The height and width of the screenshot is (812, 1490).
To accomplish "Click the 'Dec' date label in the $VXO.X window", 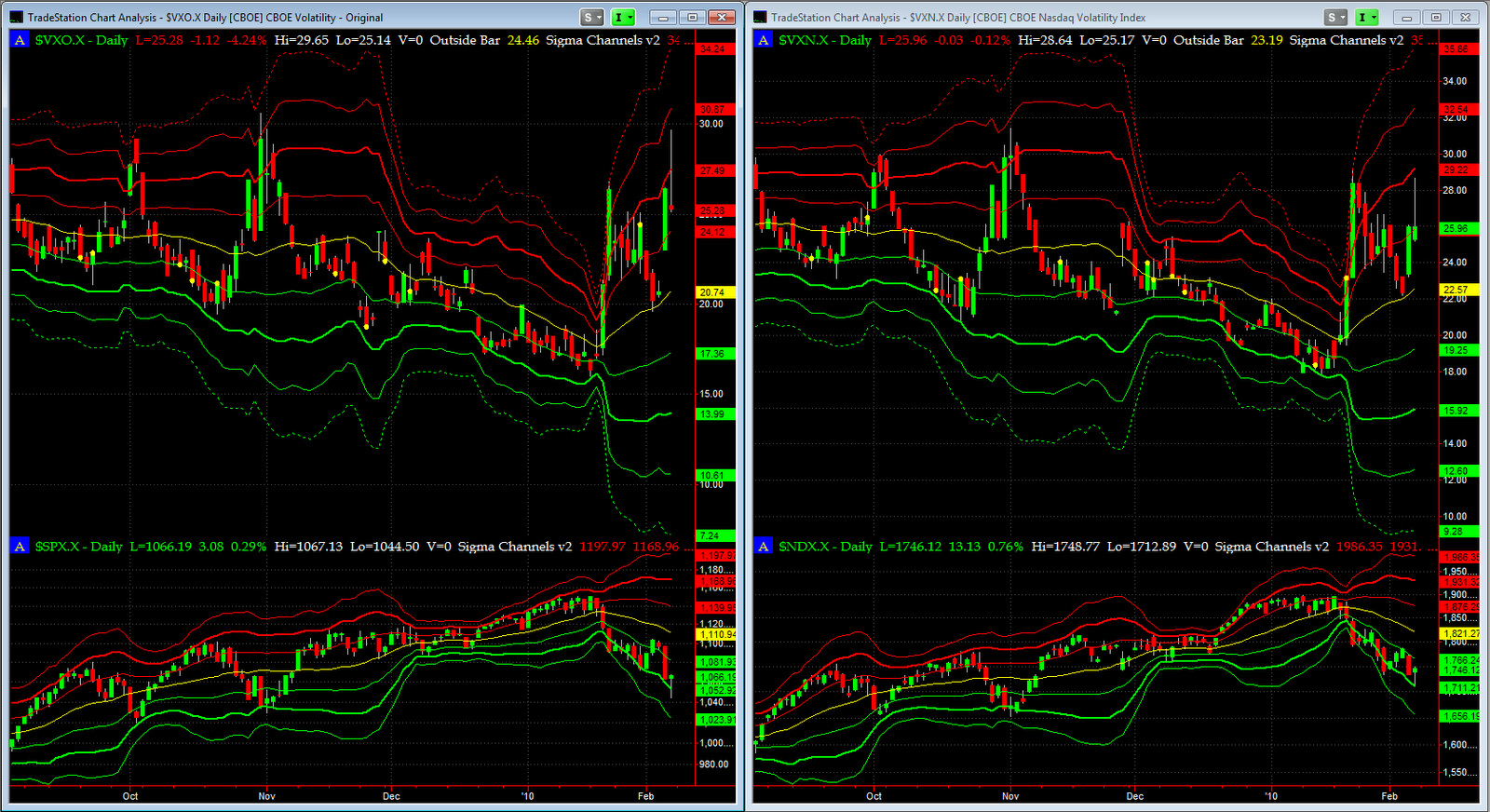I will [x=391, y=796].
